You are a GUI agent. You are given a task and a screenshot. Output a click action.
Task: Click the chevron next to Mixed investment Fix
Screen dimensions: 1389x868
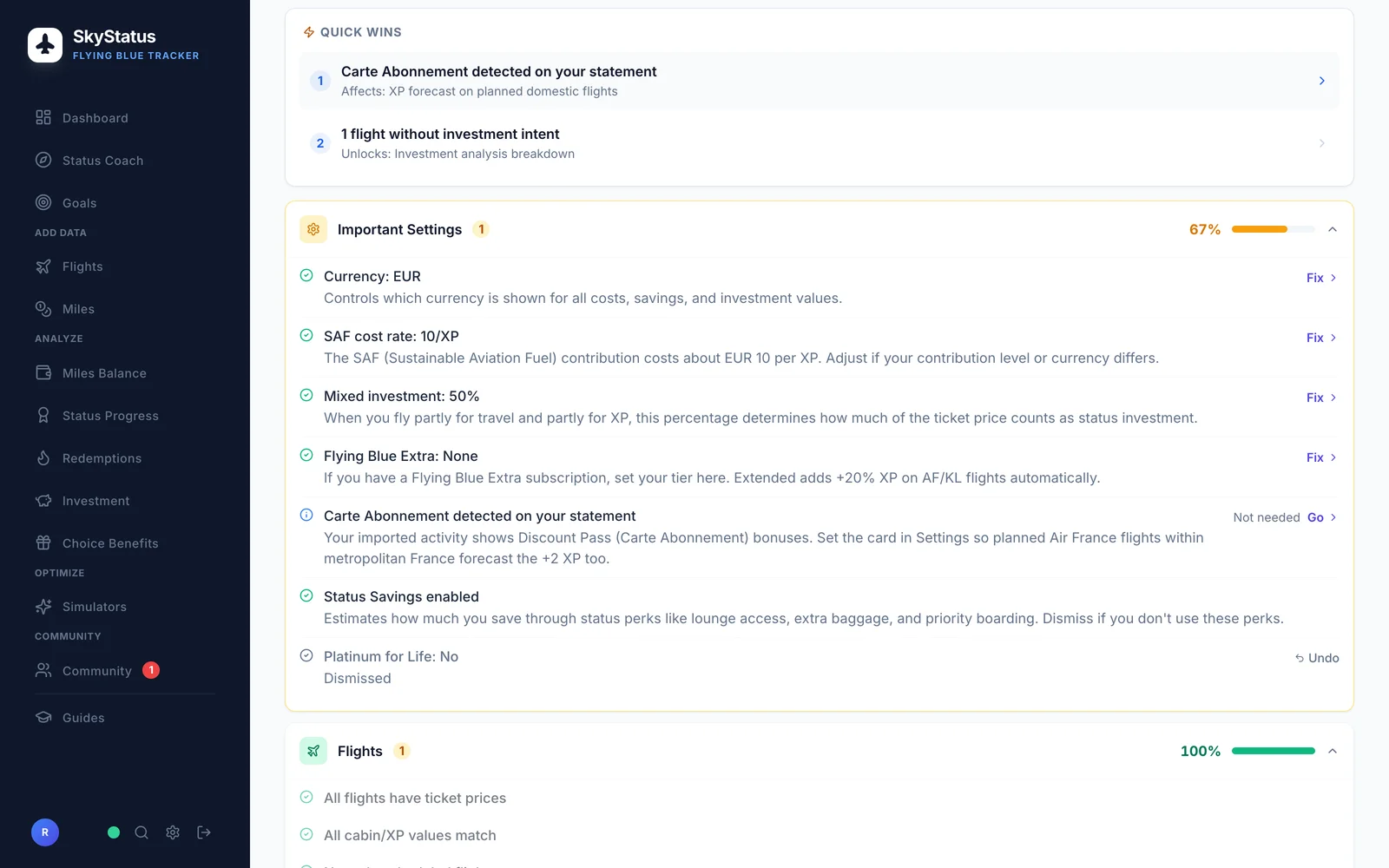tap(1333, 398)
